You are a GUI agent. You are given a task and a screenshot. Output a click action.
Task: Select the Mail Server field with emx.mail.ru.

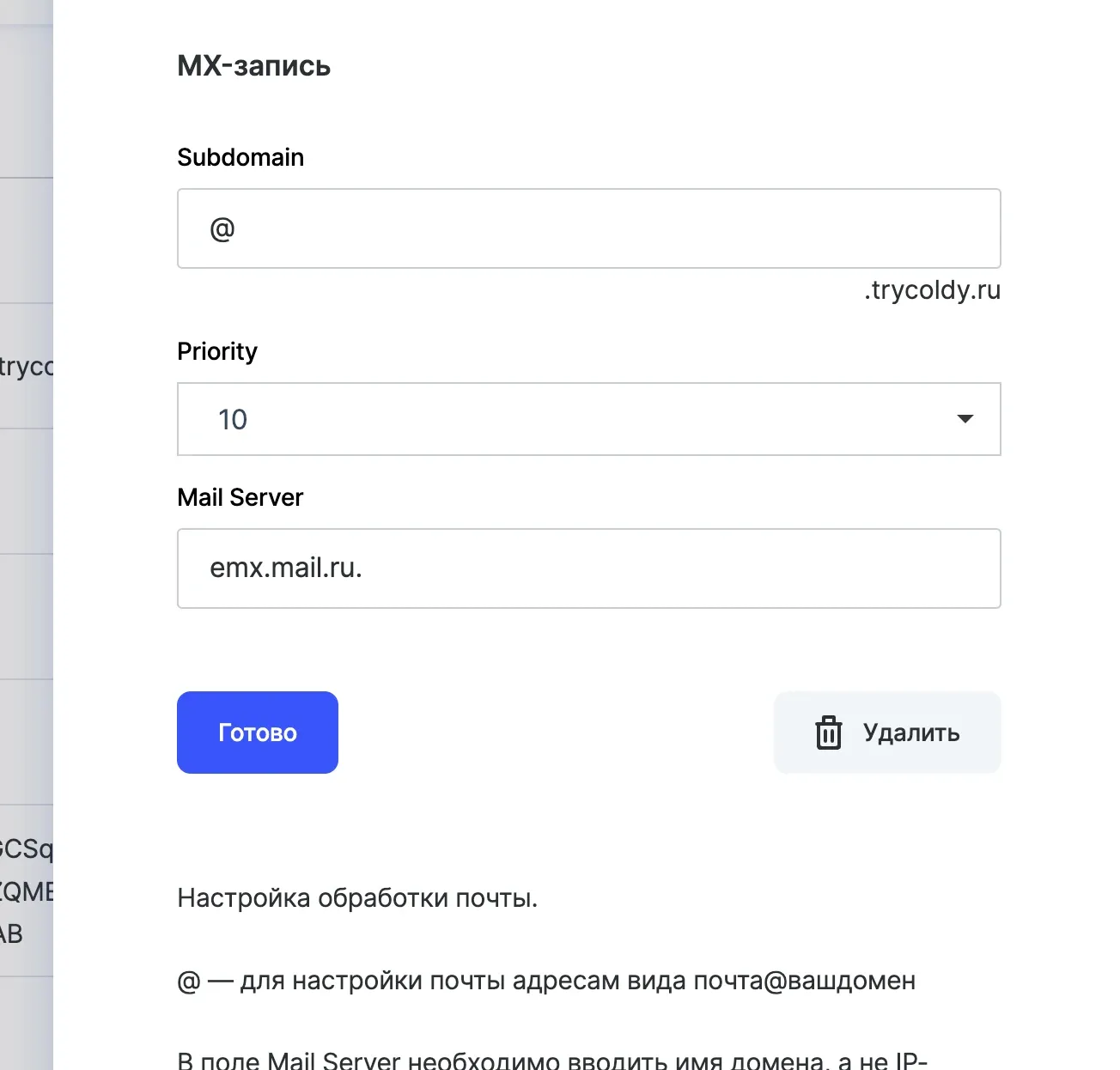tap(588, 568)
